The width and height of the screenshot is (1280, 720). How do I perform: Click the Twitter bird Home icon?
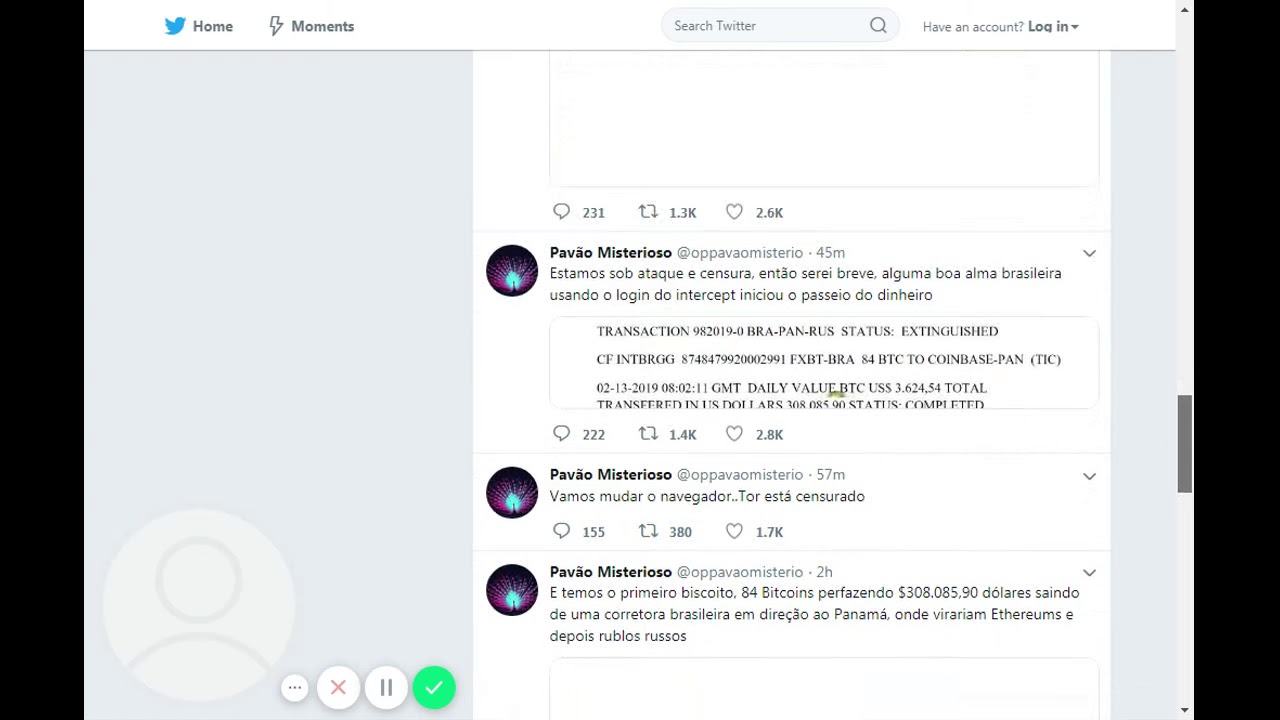[175, 26]
